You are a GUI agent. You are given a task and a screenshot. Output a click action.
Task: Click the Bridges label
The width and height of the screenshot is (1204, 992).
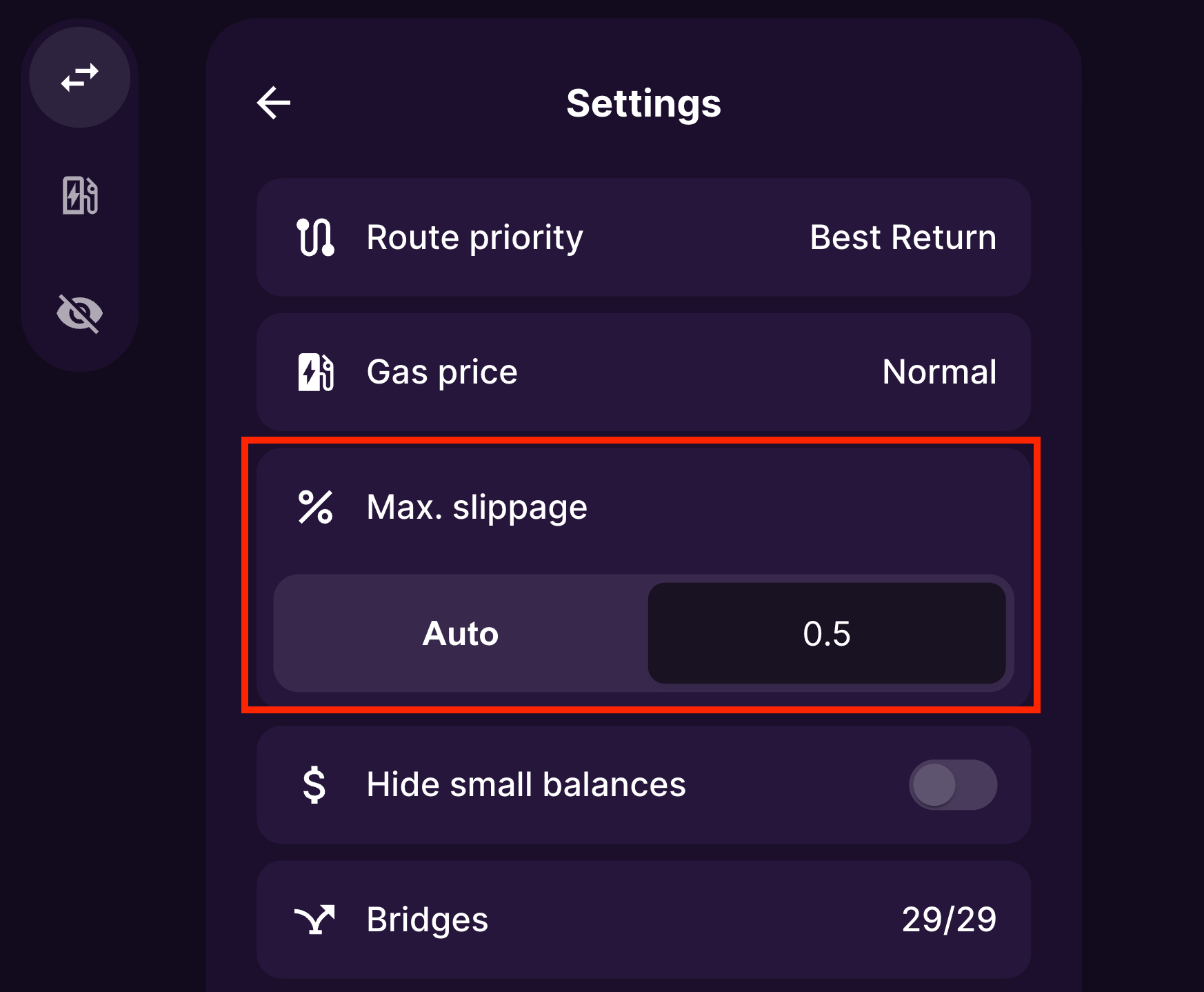428,920
